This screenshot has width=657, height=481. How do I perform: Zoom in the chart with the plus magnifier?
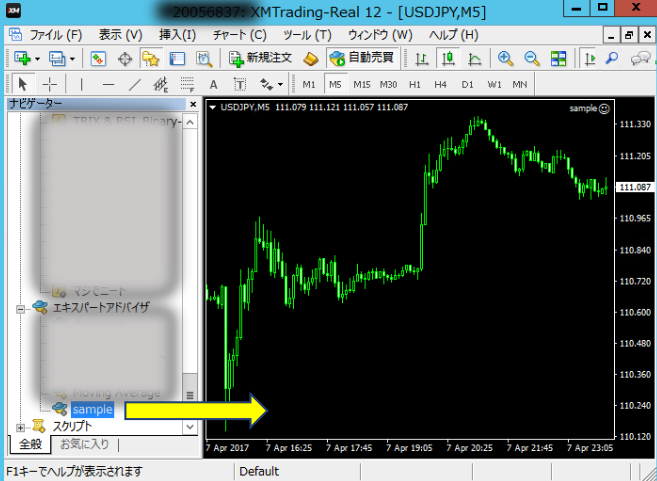click(506, 59)
